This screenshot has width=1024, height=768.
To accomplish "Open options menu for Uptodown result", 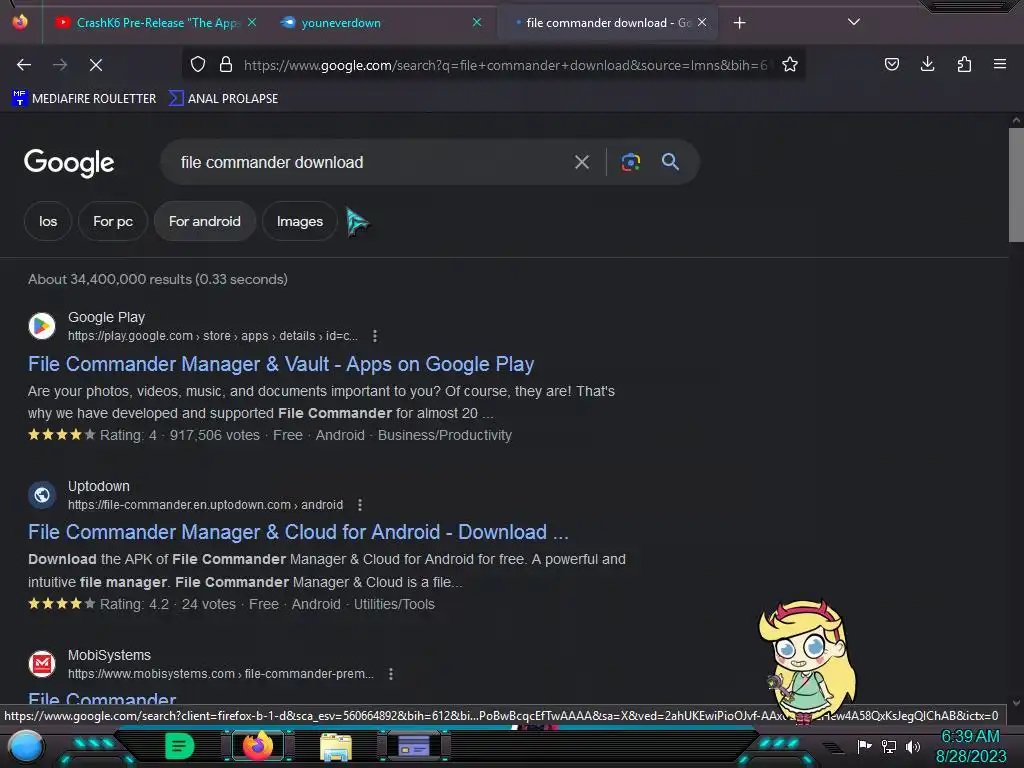I will [x=360, y=505].
